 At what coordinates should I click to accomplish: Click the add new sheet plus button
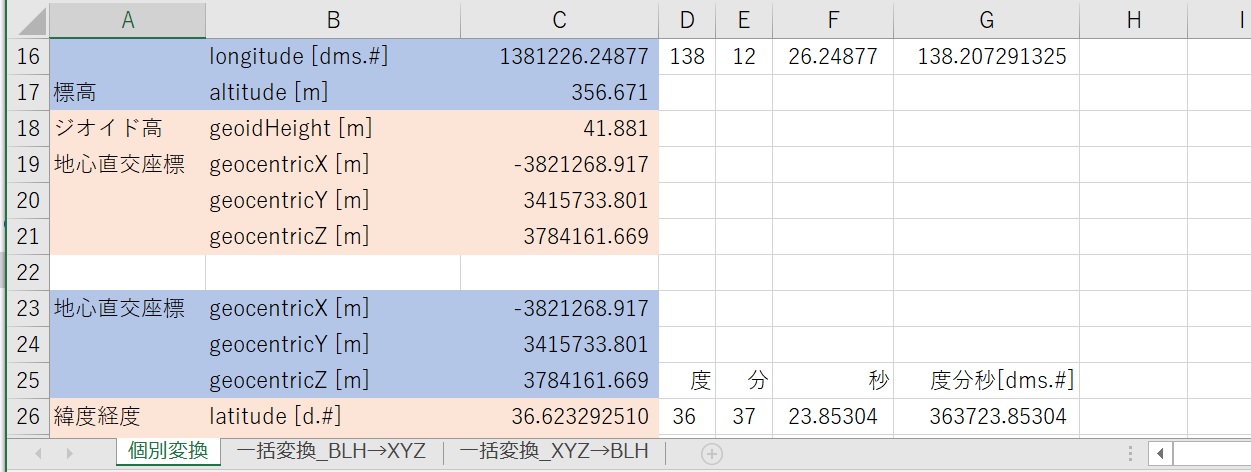[711, 453]
